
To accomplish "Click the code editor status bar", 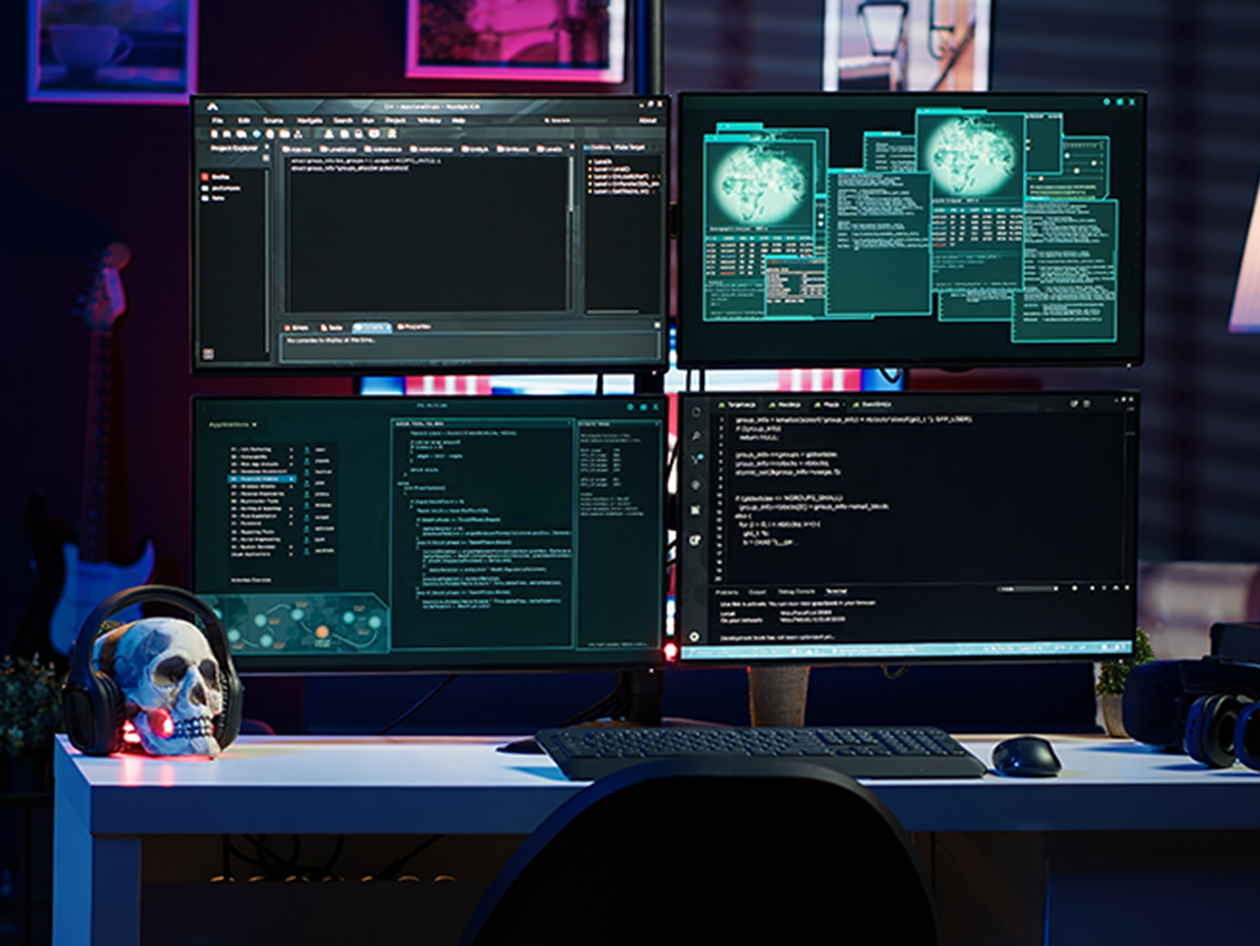I will point(908,650).
